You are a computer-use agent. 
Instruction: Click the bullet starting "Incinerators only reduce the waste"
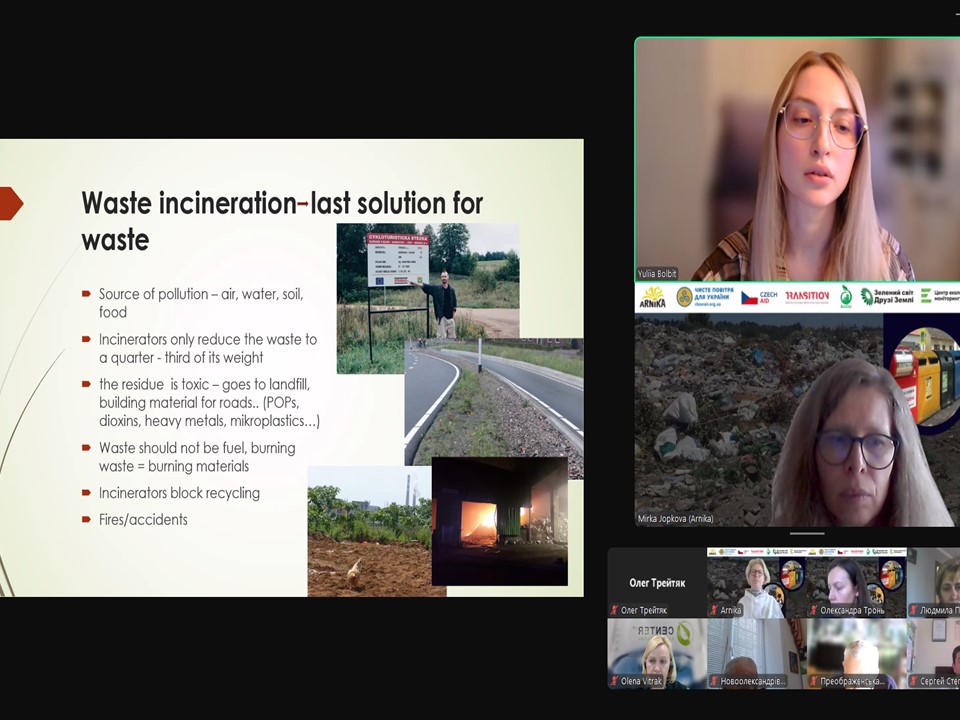[208, 348]
